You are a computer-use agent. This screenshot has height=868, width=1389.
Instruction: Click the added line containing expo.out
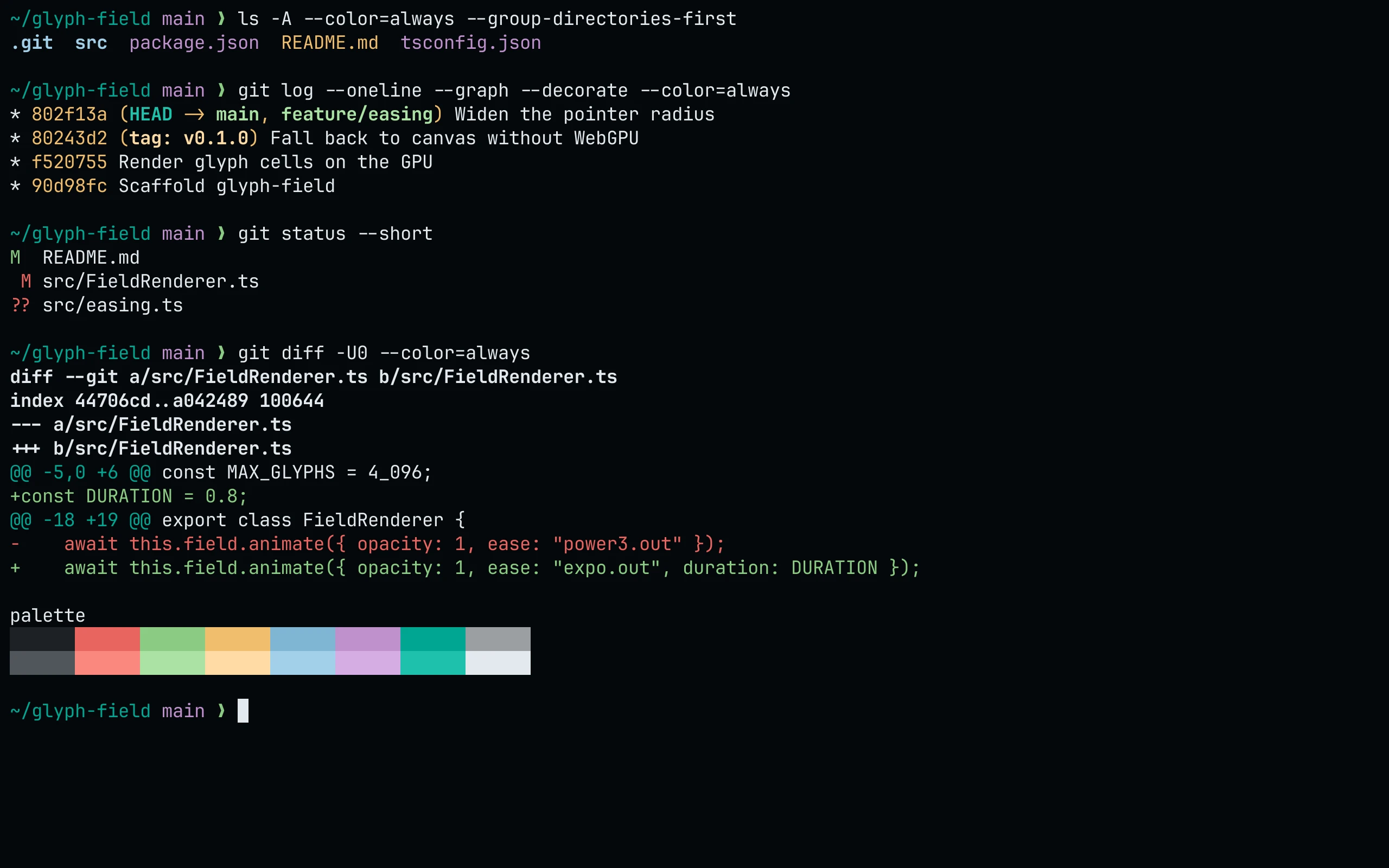466,569
